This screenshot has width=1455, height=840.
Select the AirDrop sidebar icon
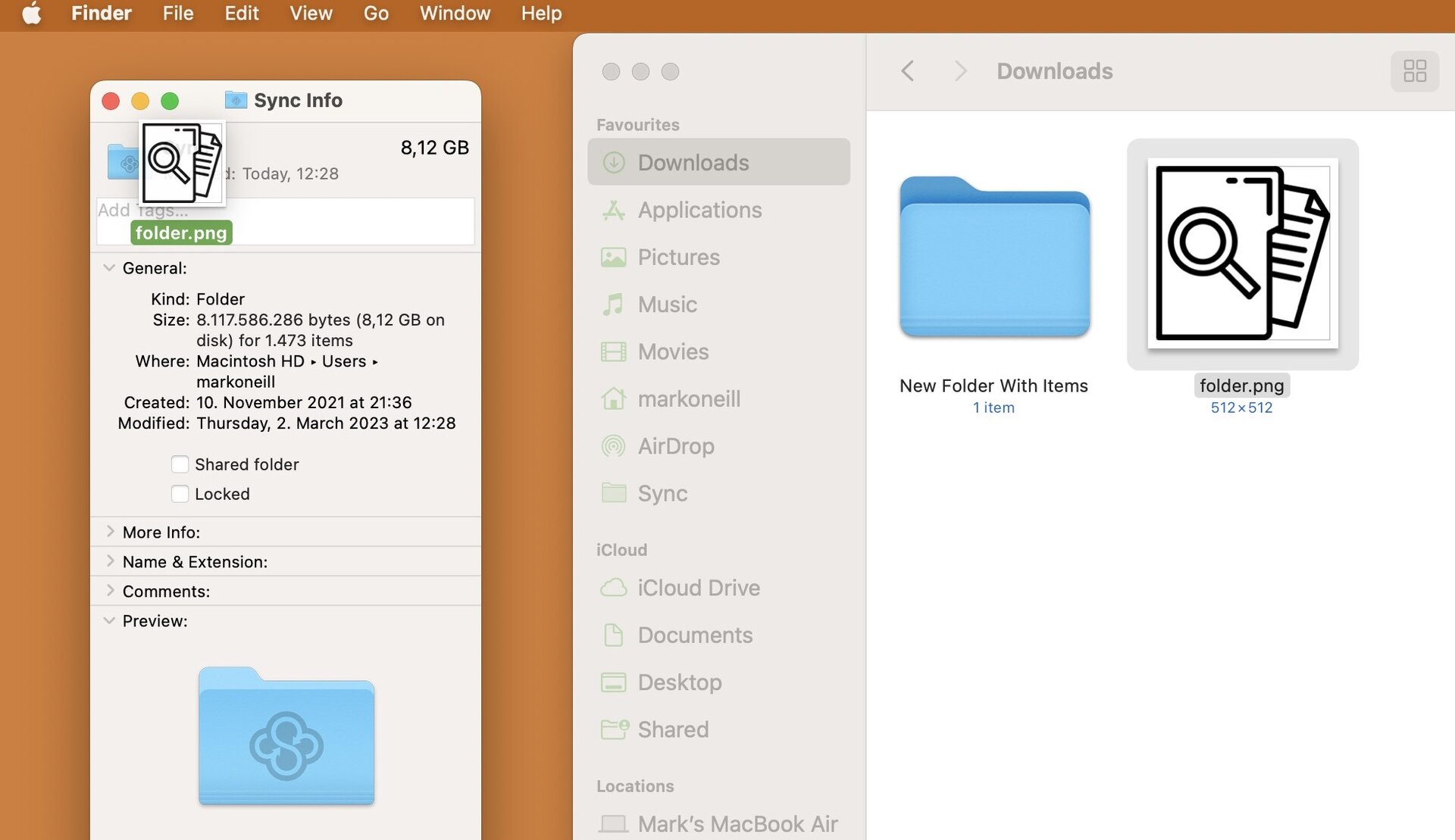click(612, 445)
